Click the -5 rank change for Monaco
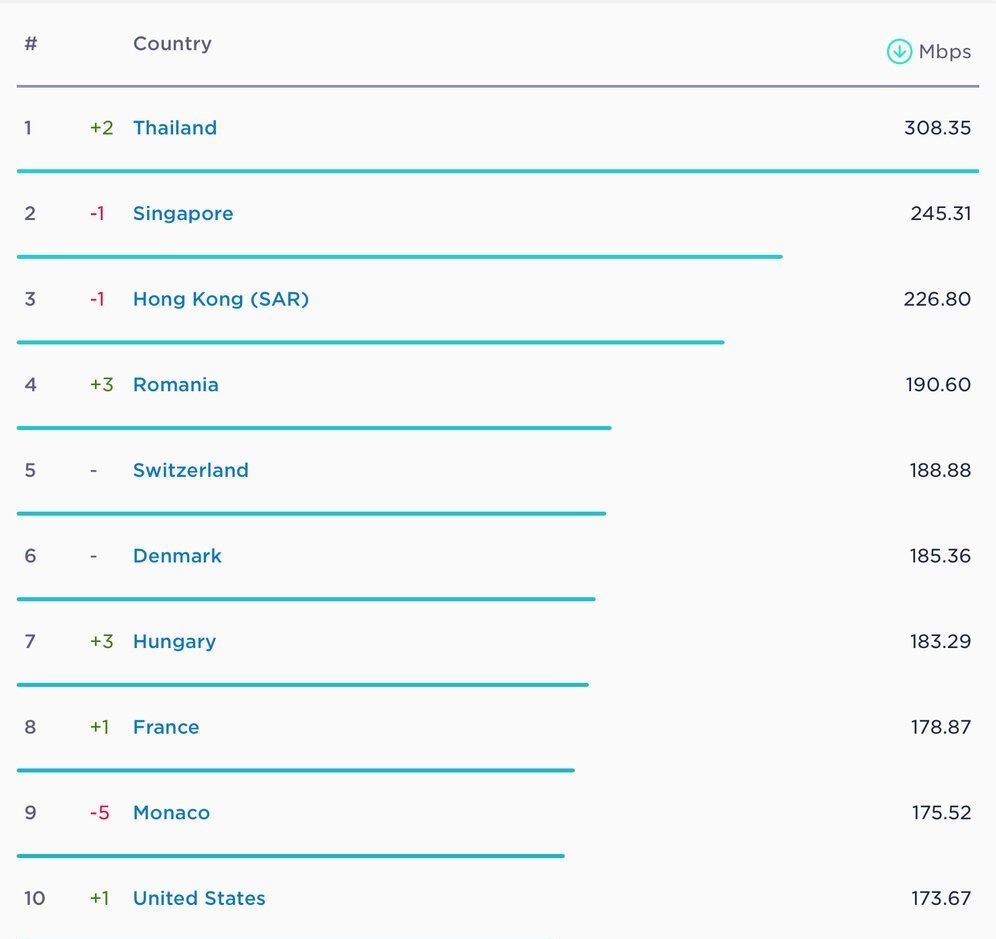The height and width of the screenshot is (939, 996). [99, 813]
